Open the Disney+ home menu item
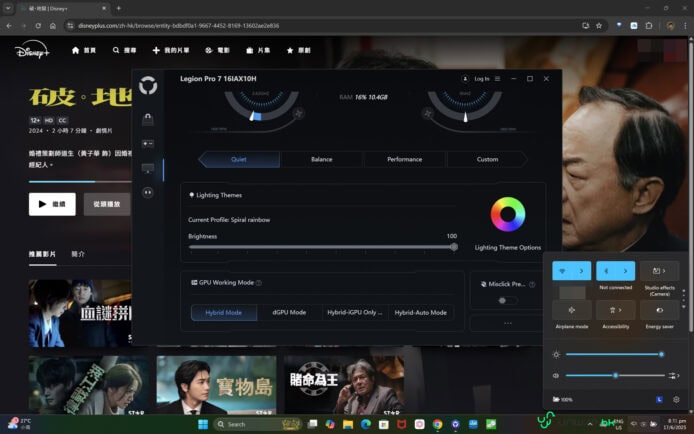Image resolution: width=694 pixels, height=434 pixels. tap(84, 50)
